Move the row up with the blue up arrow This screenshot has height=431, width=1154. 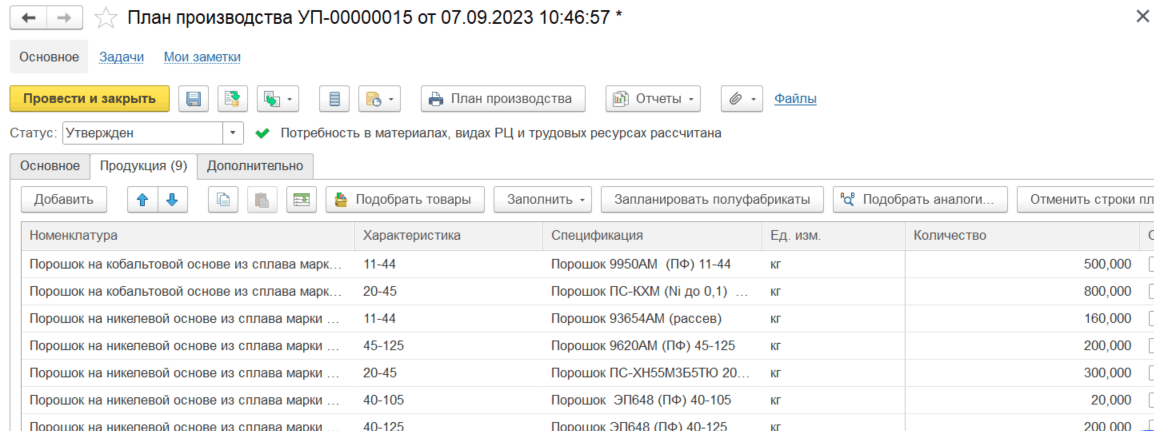click(143, 199)
